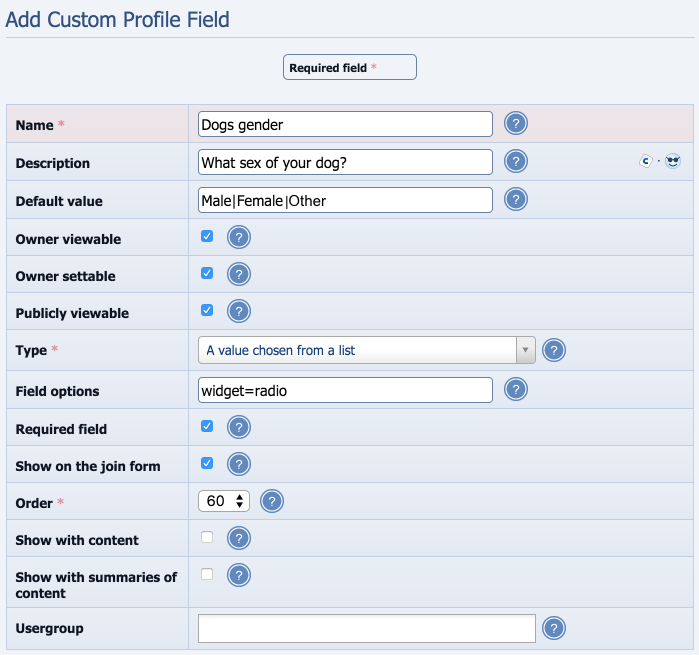The image size is (699, 655).
Task: Uncheck the Publicly viewable checkbox
Action: coord(207,310)
